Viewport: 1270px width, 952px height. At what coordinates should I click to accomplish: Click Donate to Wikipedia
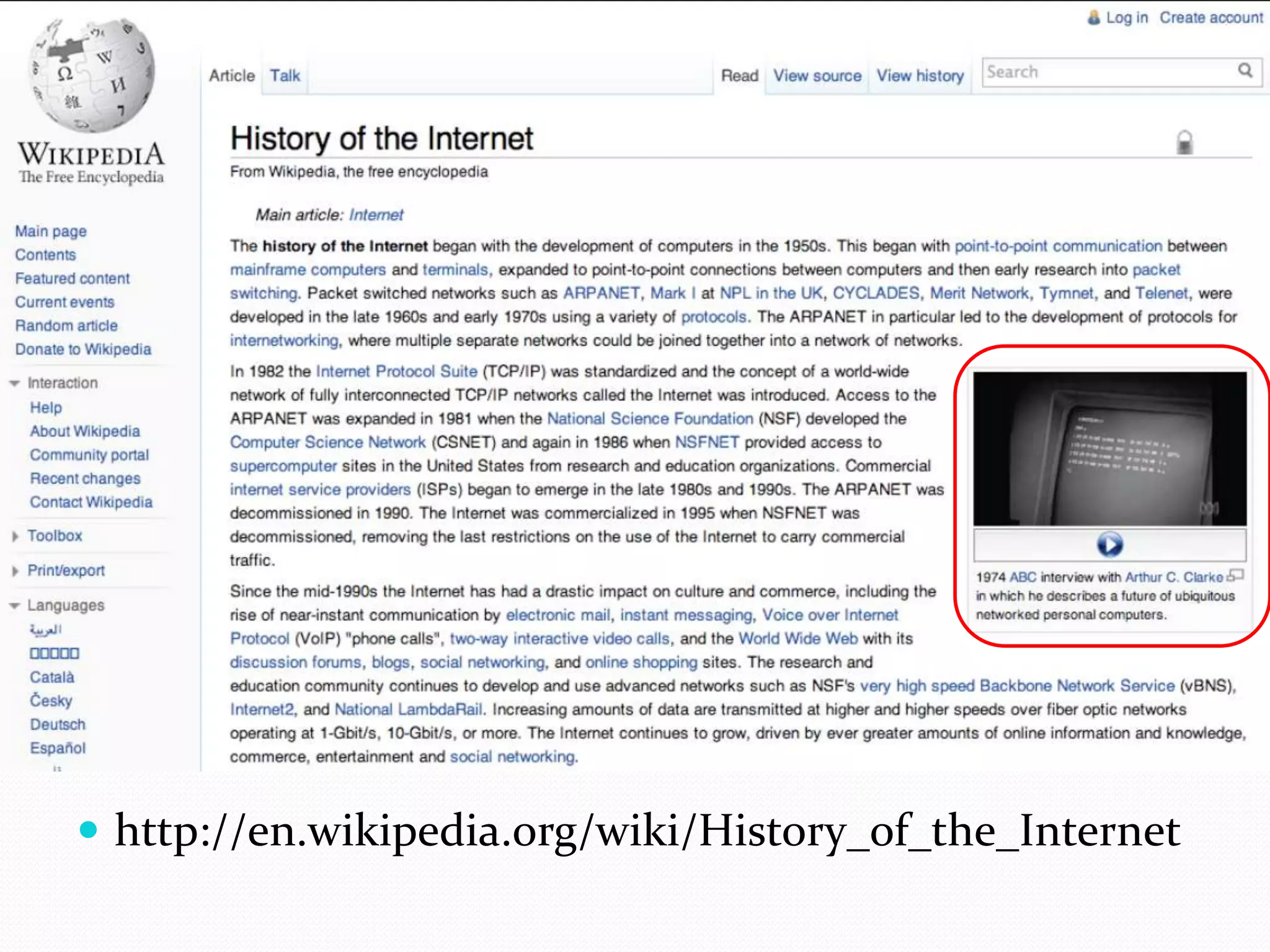tap(83, 349)
